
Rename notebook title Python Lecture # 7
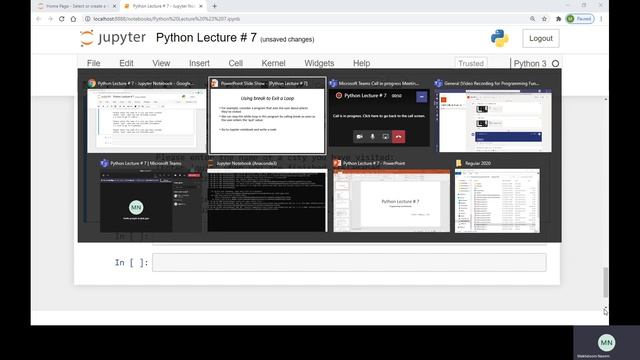click(x=206, y=38)
